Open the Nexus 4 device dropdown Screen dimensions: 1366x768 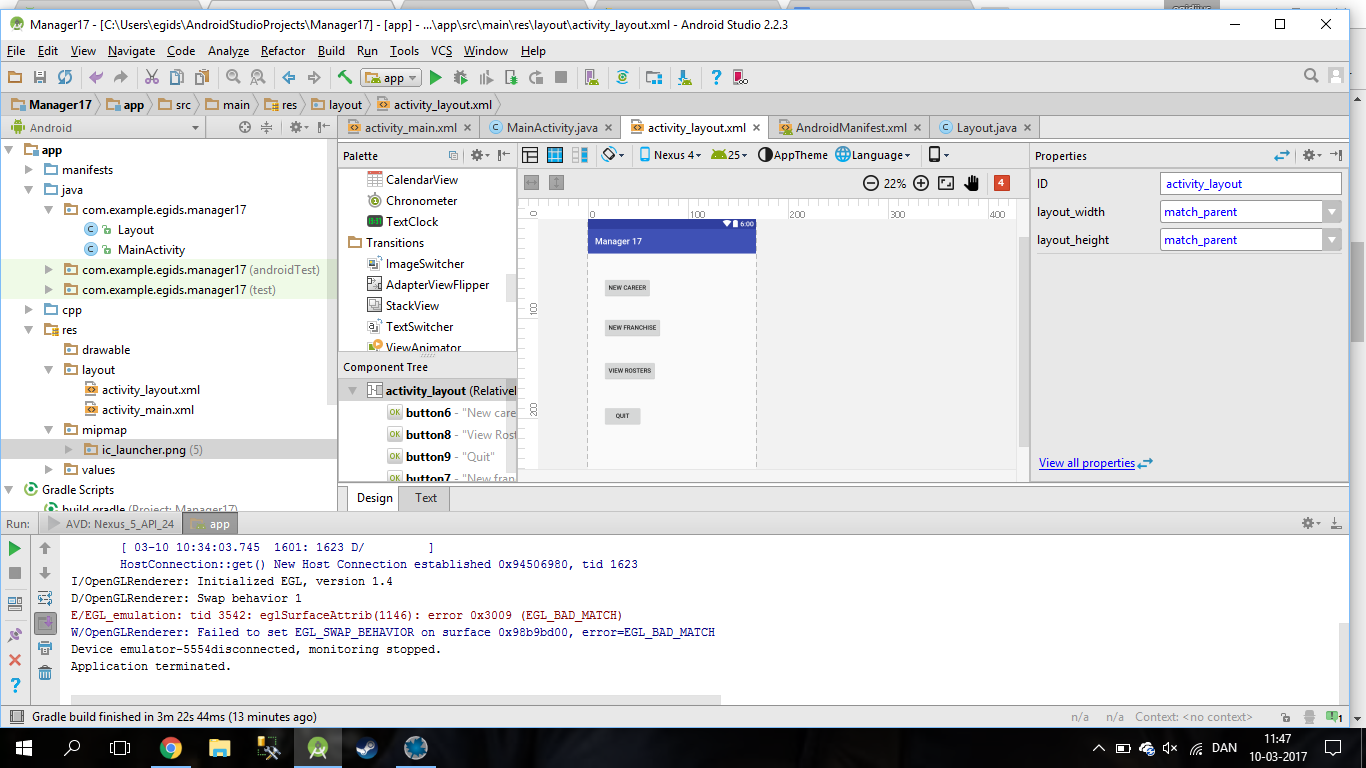670,155
